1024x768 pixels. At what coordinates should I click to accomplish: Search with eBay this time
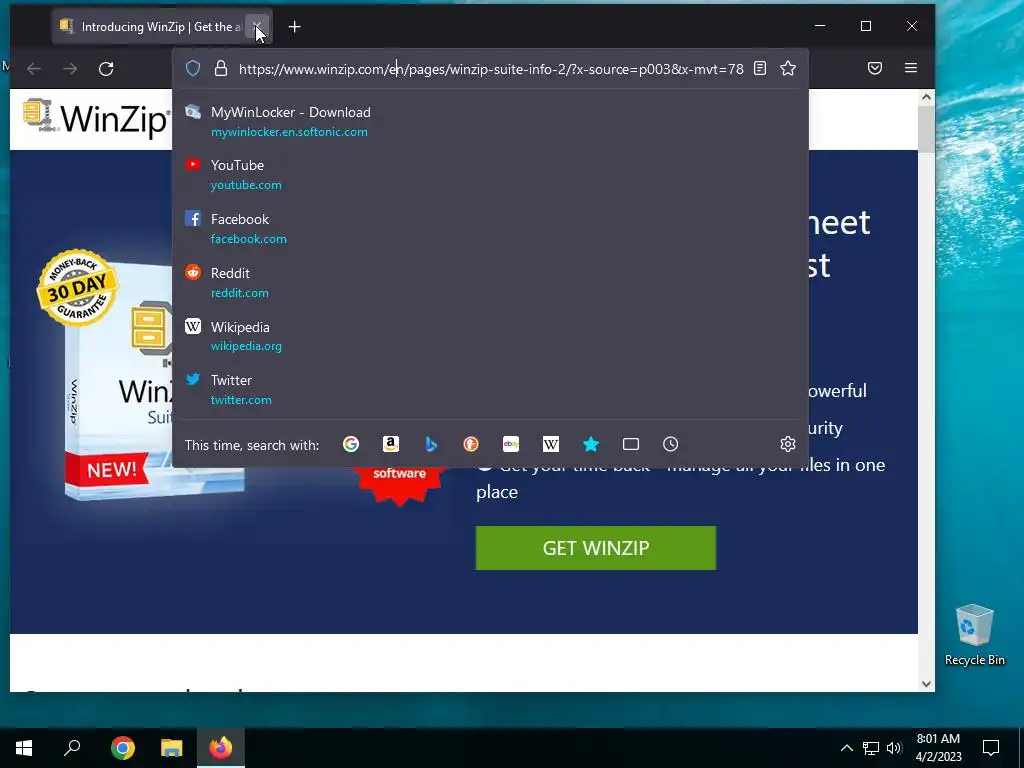(x=511, y=444)
